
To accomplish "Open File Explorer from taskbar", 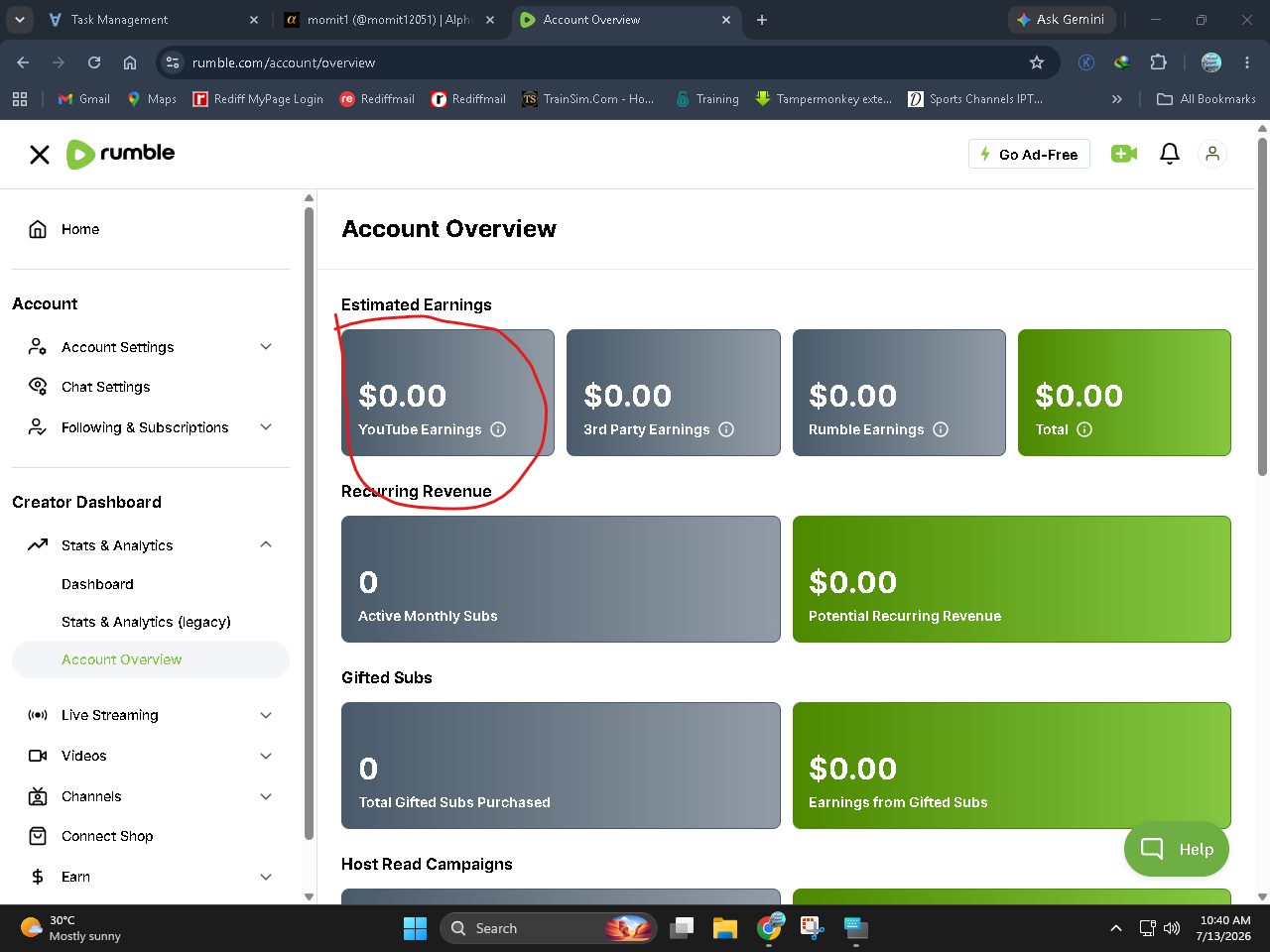I will coord(725,928).
